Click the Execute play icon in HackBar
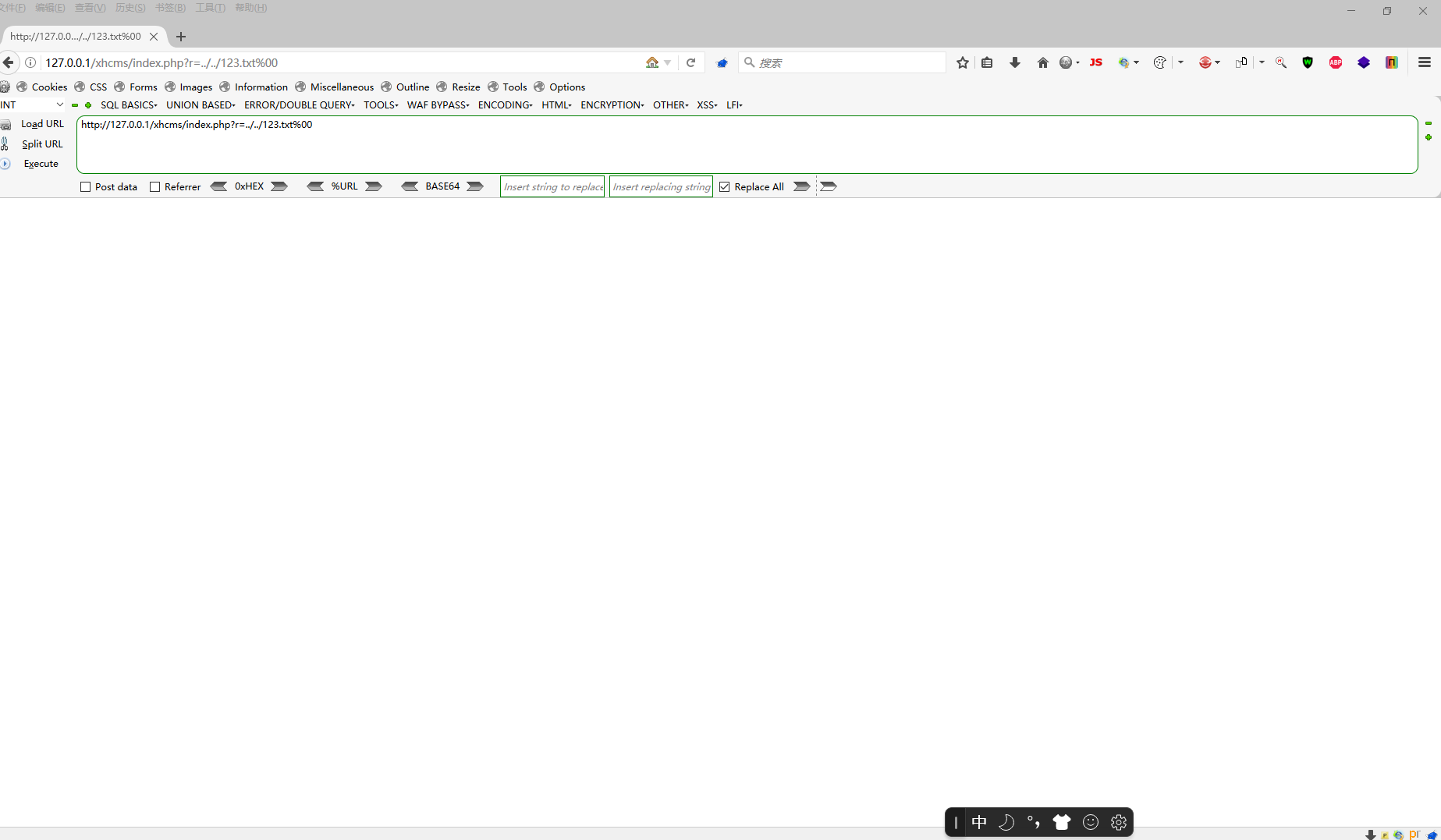This screenshot has height=840, width=1441. (x=5, y=164)
